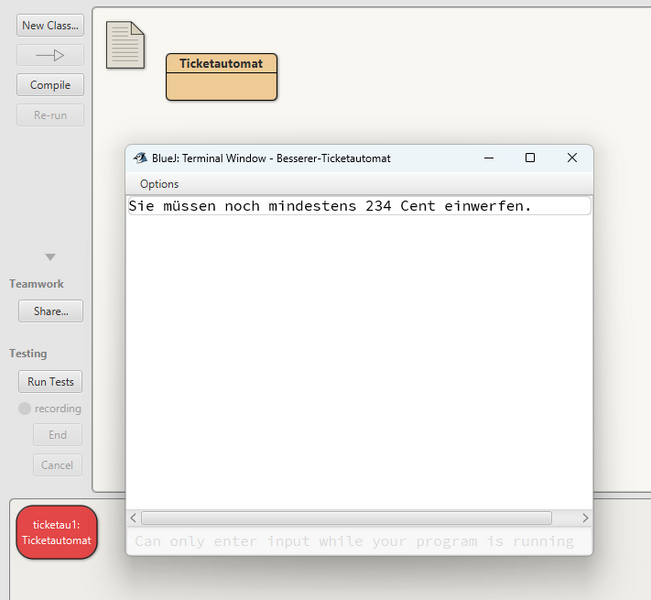The image size is (651, 600).
Task: Maximize the terminal window
Action: 530,158
